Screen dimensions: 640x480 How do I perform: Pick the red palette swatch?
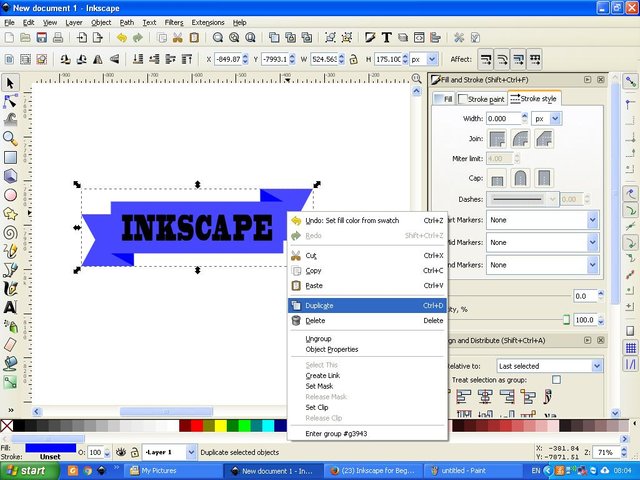(197, 426)
